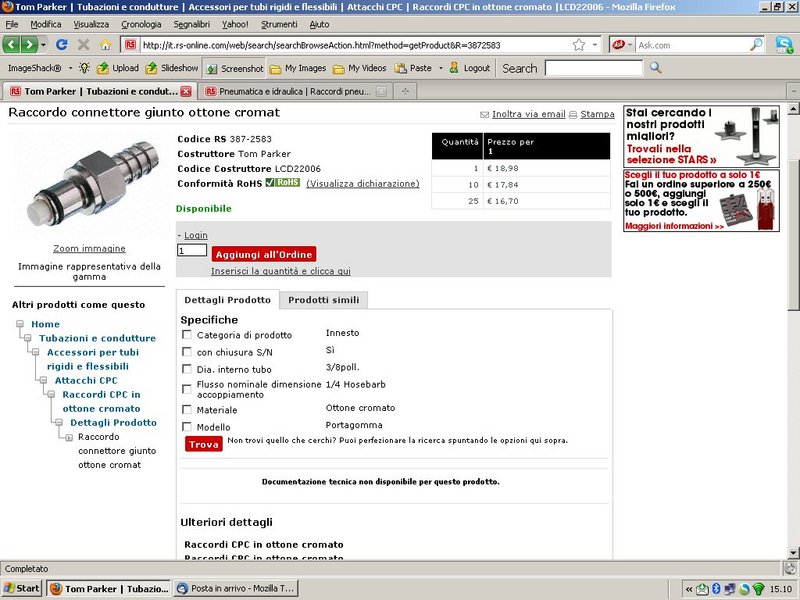Open the Cronologia menu
800x600 pixels.
click(141, 24)
